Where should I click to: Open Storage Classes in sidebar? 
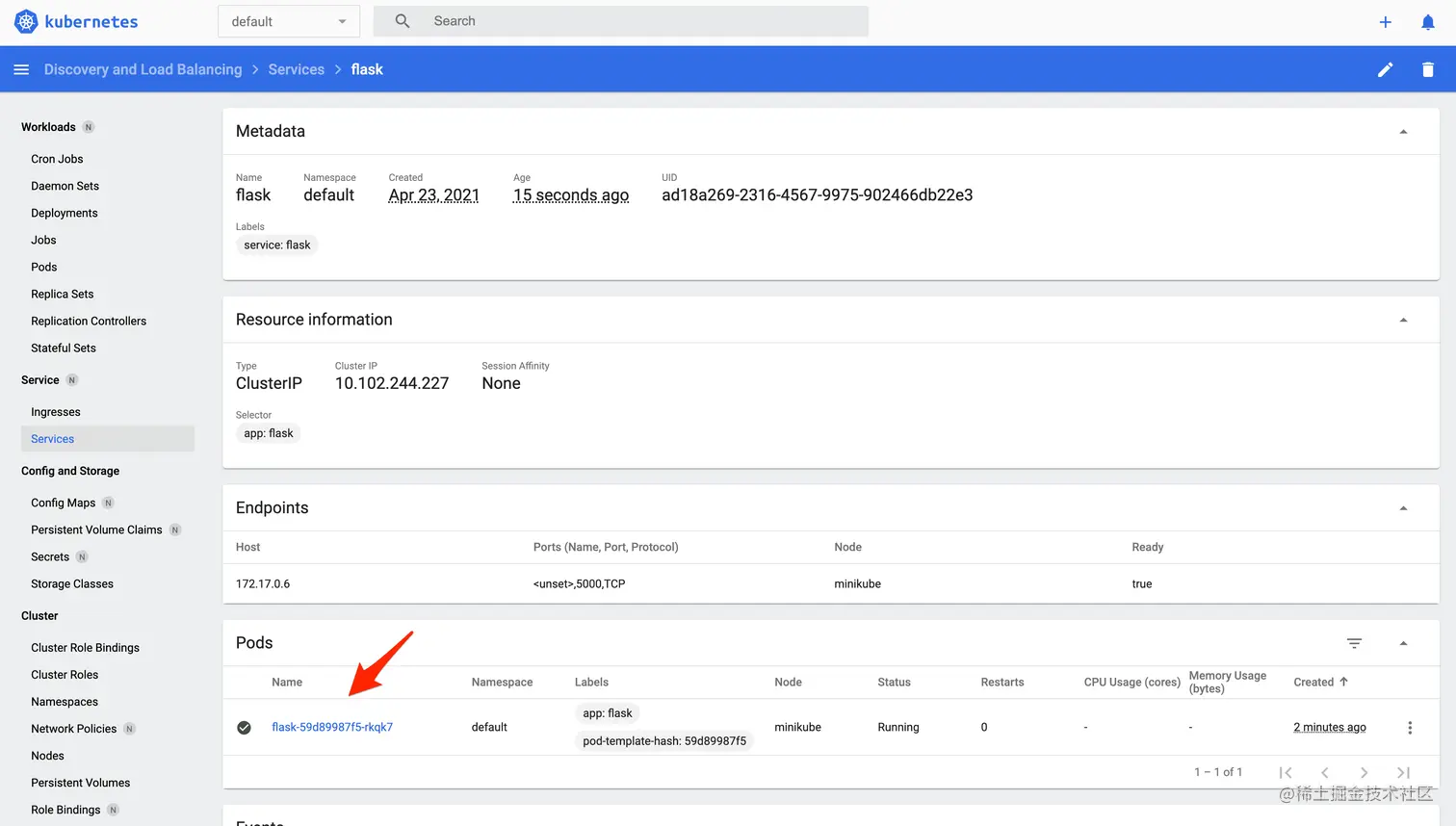coord(72,583)
